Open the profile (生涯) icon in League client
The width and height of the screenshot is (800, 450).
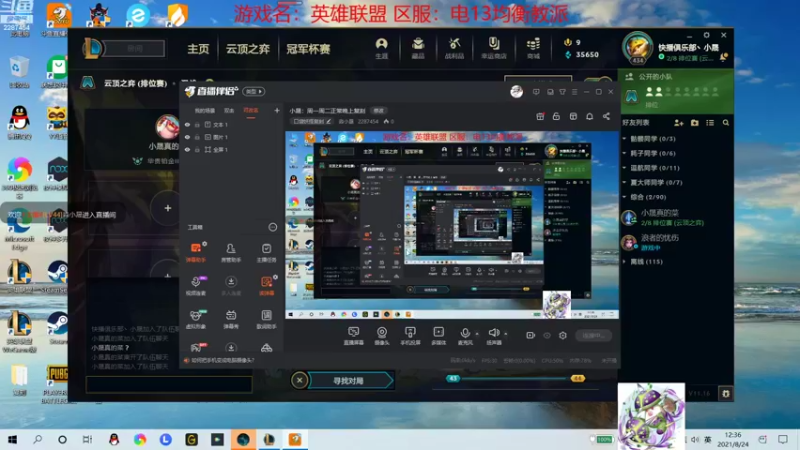coord(381,48)
